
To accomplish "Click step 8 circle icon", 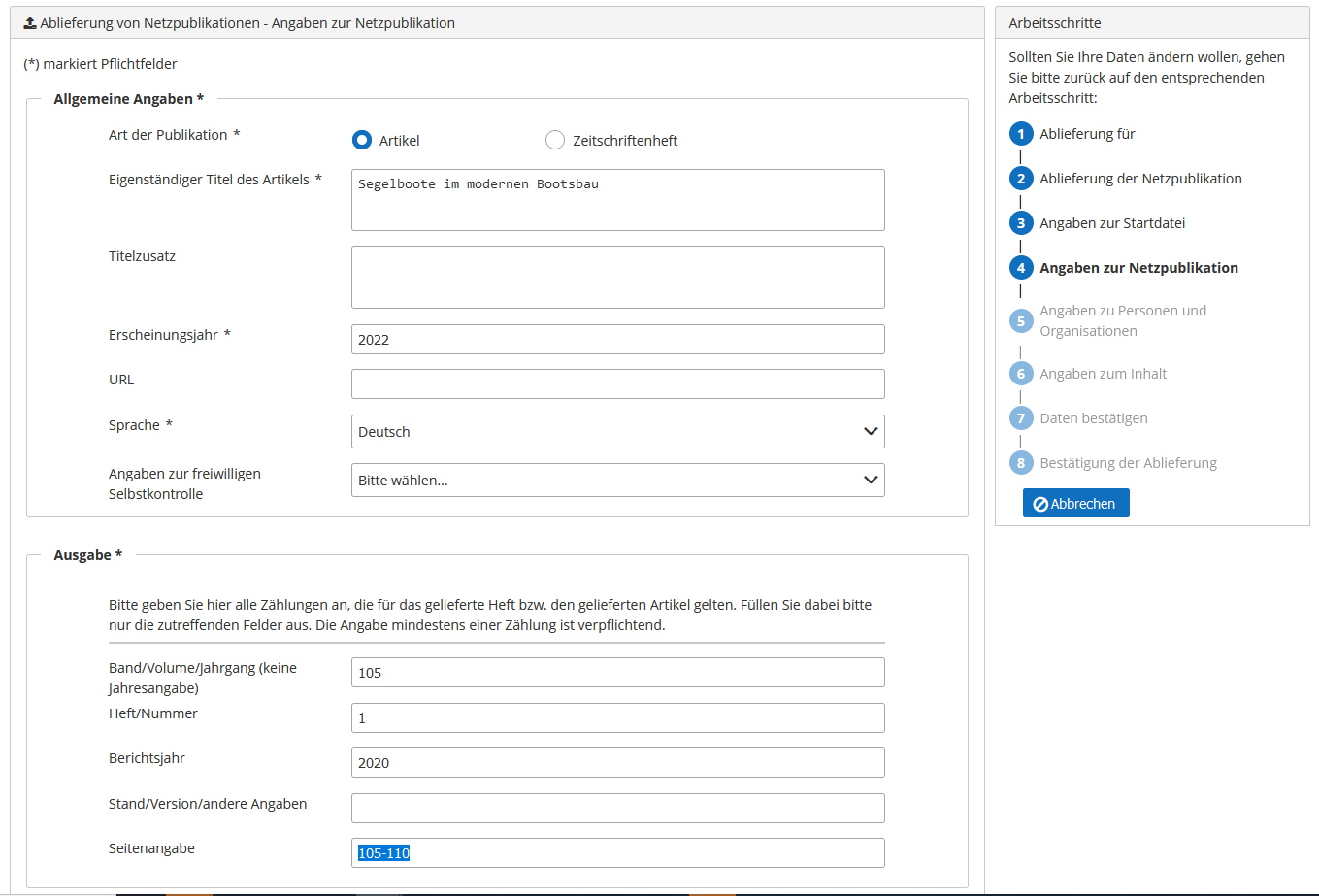I will coord(1020,463).
